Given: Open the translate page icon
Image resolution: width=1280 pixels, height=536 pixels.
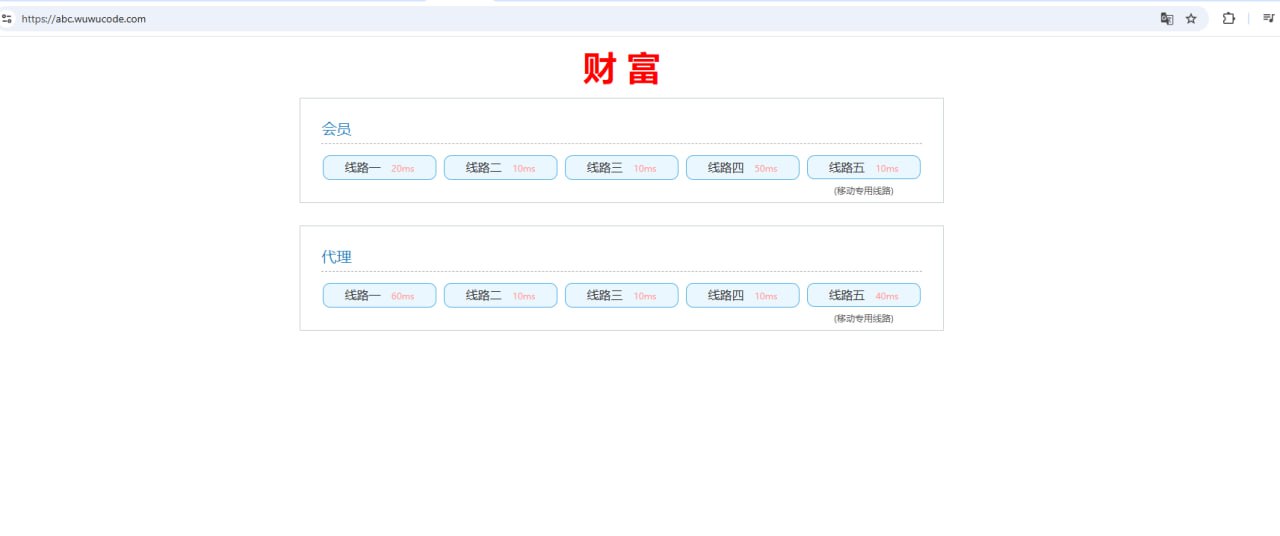Looking at the screenshot, I should point(1166,19).
